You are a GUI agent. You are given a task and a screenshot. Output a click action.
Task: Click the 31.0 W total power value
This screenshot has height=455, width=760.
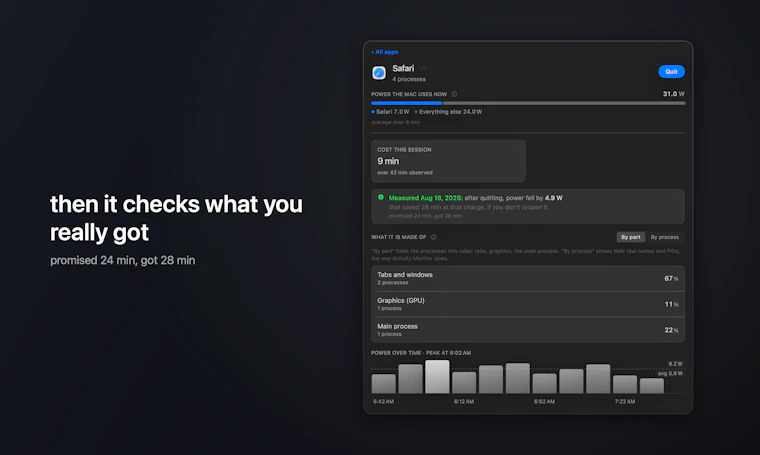point(674,94)
